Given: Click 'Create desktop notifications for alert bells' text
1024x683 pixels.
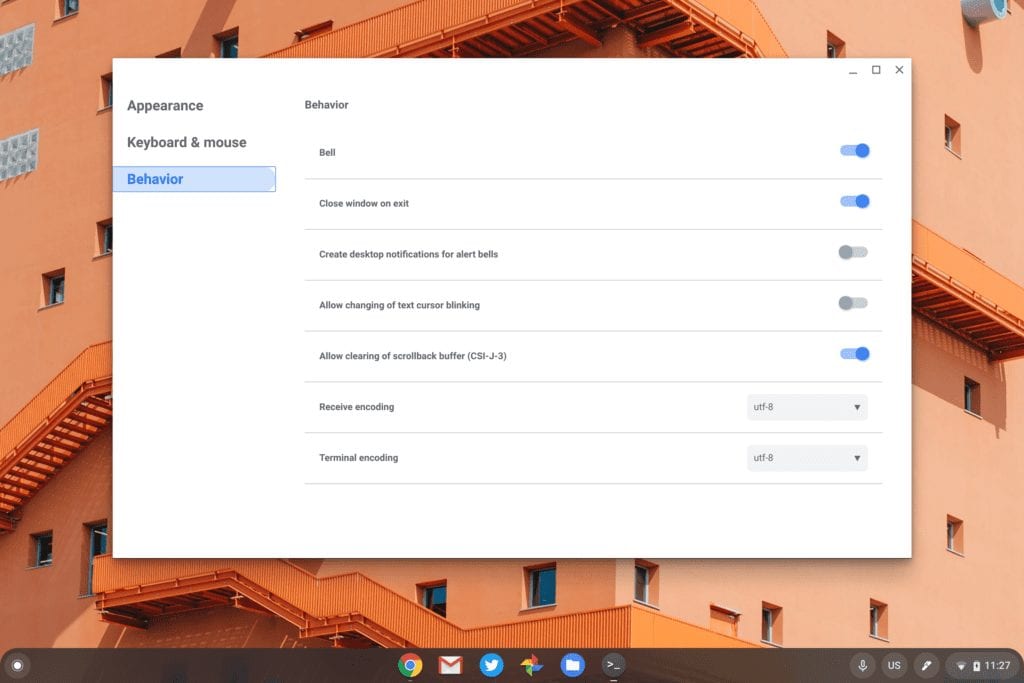Looking at the screenshot, I should pyautogui.click(x=408, y=254).
